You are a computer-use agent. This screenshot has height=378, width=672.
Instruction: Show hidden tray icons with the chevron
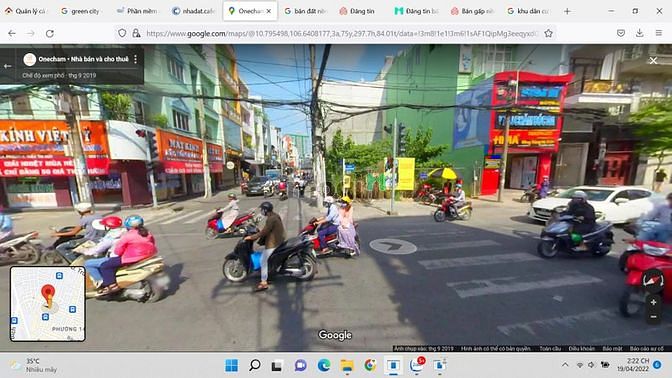point(565,365)
